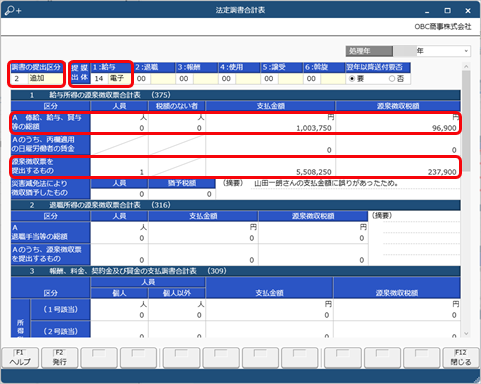Click the 災害減免法により徴収猶予したもの label
This screenshot has width=481, height=384.
click(x=50, y=188)
